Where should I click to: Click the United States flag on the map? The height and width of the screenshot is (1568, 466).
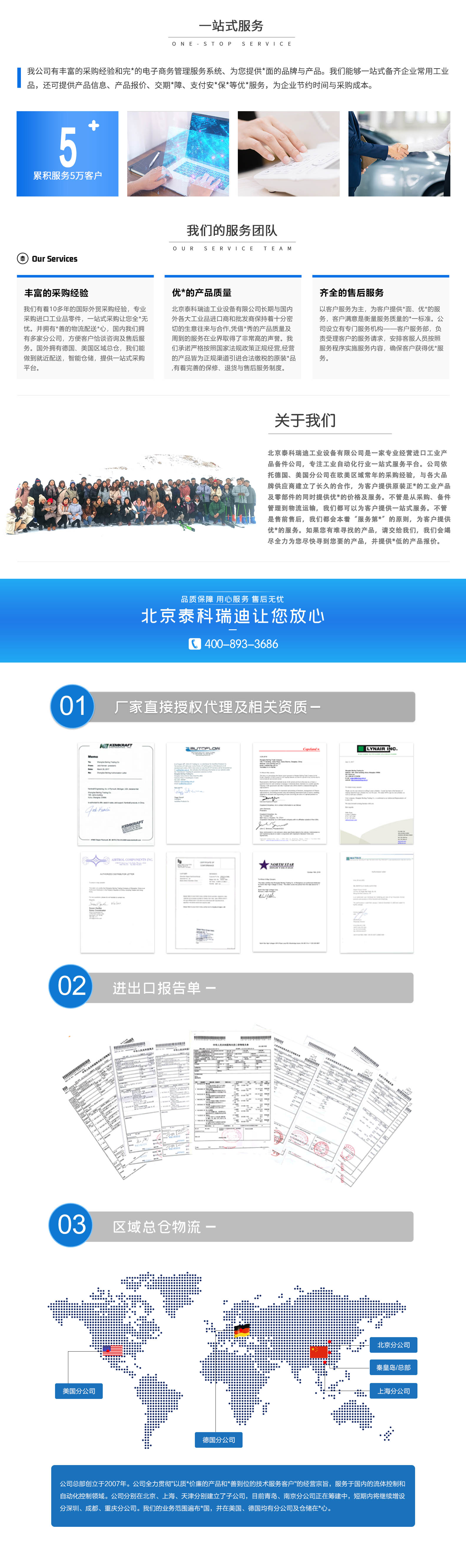pyautogui.click(x=113, y=1351)
